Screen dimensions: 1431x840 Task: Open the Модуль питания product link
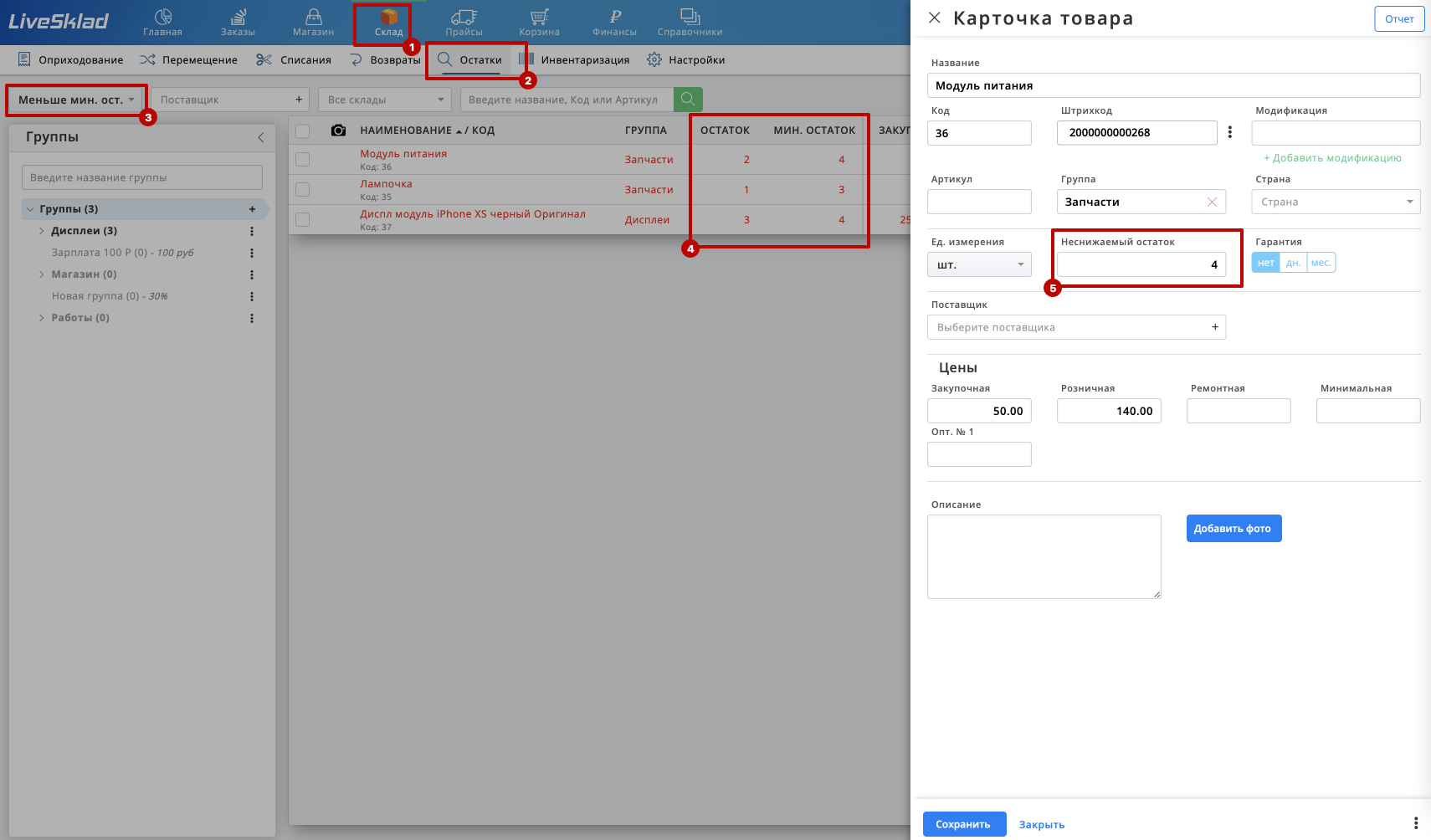click(x=403, y=153)
